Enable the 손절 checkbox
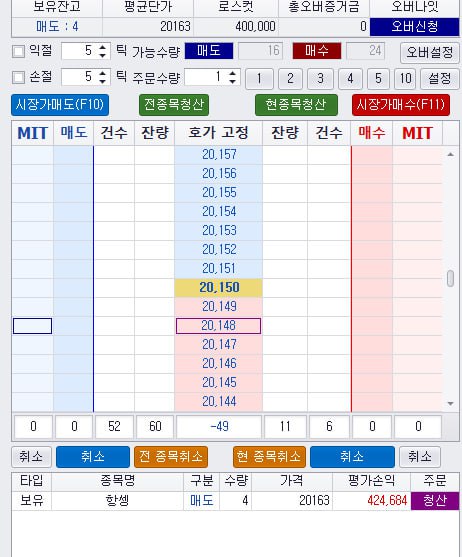The width and height of the screenshot is (462, 557). coord(18,77)
